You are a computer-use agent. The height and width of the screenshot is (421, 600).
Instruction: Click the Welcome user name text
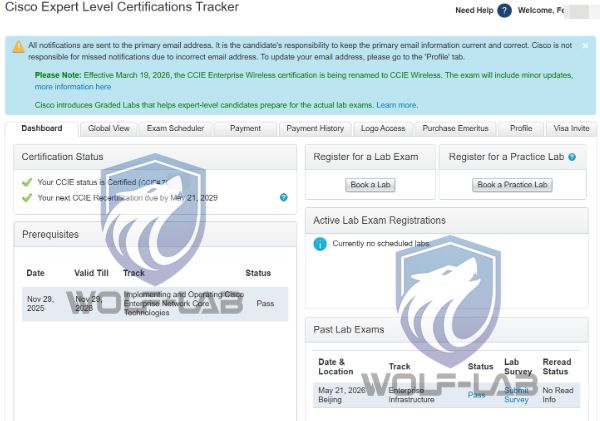tap(541, 10)
